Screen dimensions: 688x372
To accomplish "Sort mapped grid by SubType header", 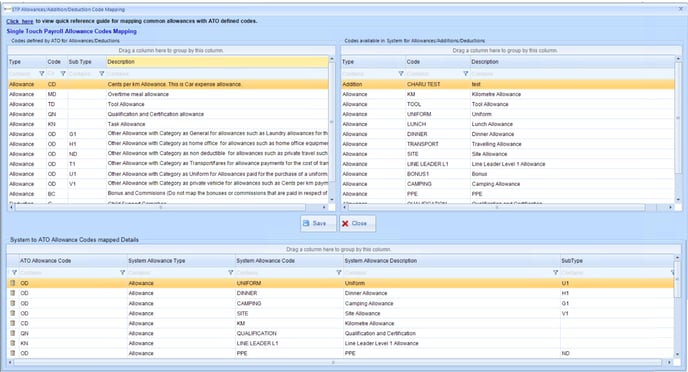I will point(616,261).
